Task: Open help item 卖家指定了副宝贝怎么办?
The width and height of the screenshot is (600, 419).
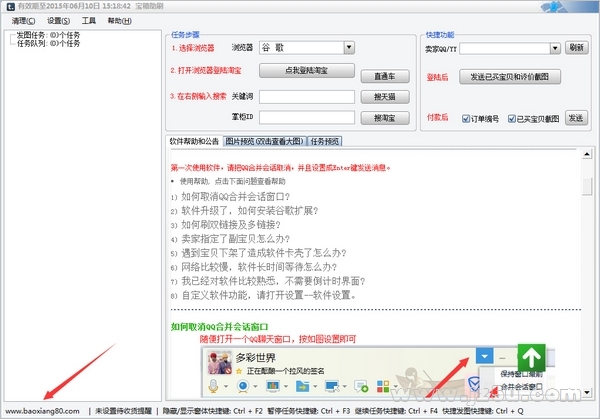Action: tap(235, 239)
